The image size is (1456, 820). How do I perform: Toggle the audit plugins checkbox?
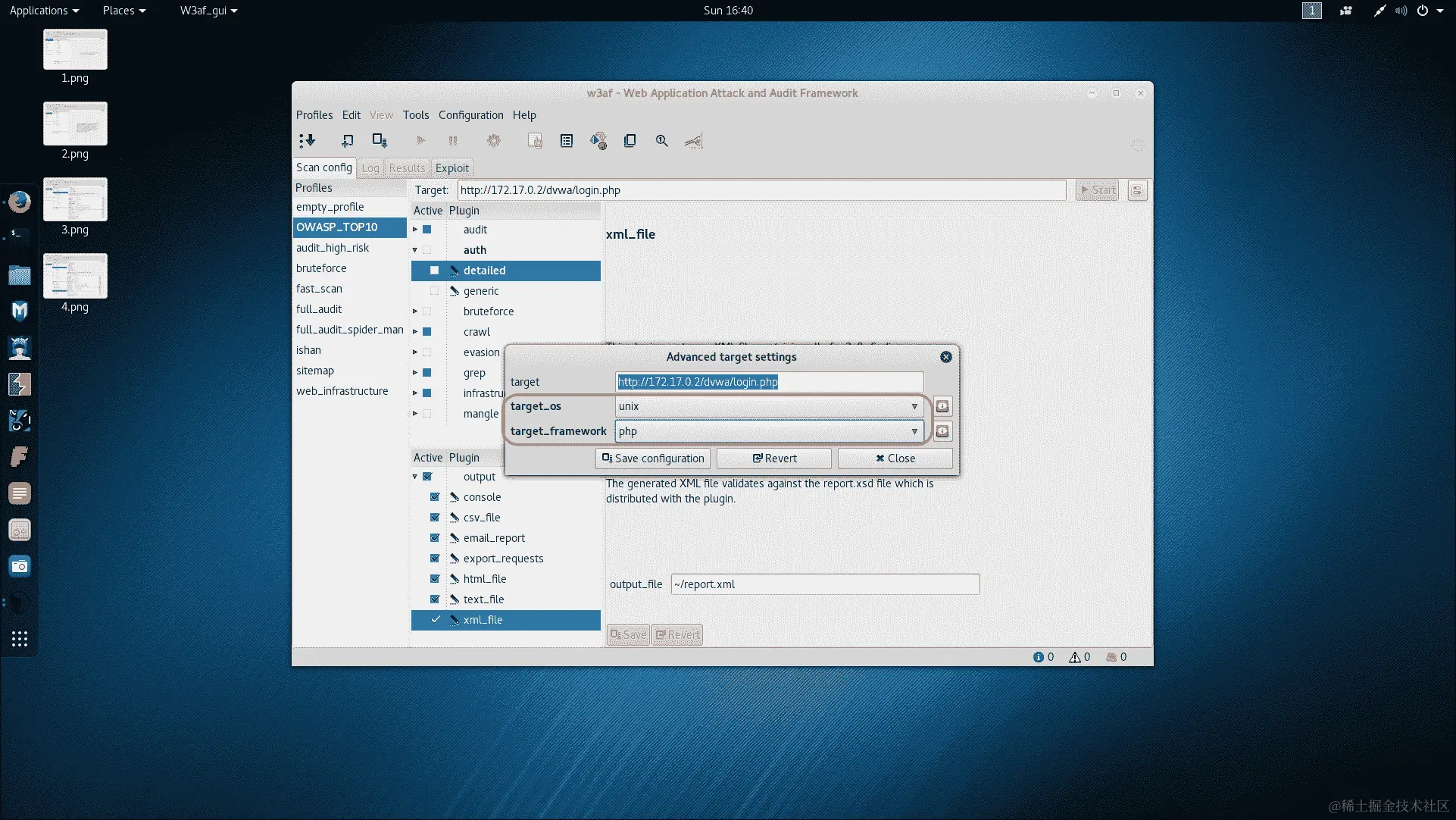(426, 230)
